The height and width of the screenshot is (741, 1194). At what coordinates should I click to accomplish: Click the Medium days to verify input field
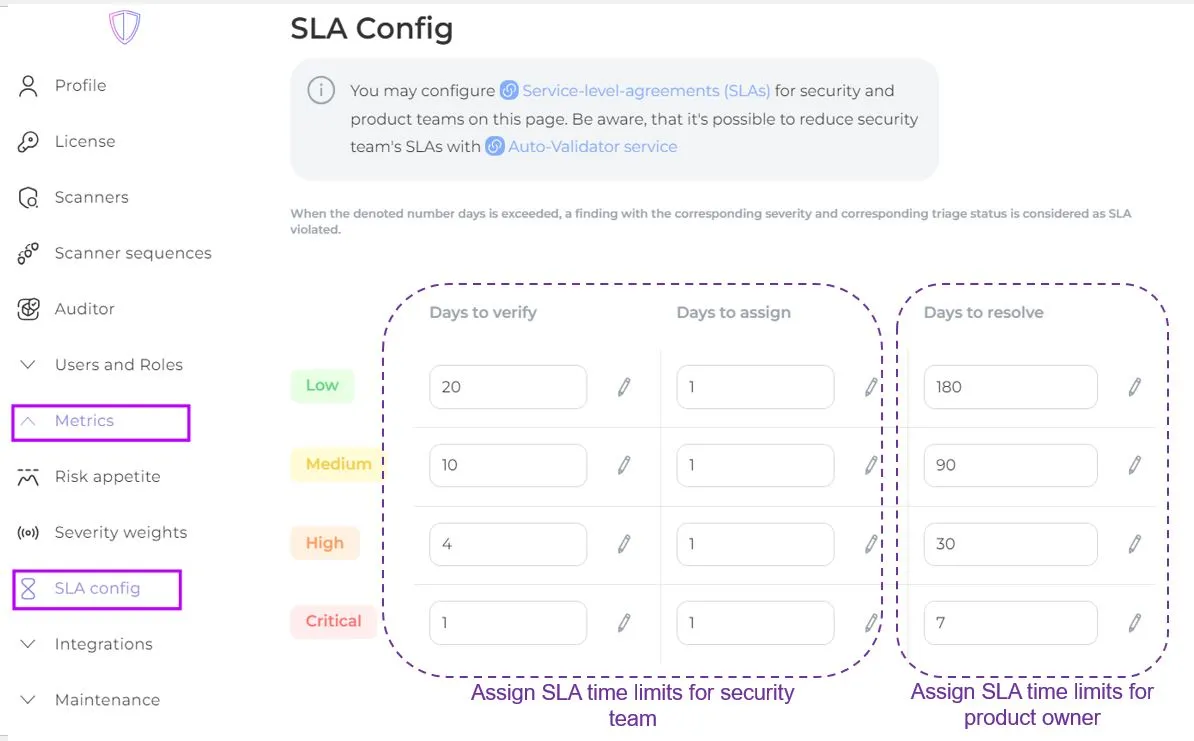click(507, 465)
